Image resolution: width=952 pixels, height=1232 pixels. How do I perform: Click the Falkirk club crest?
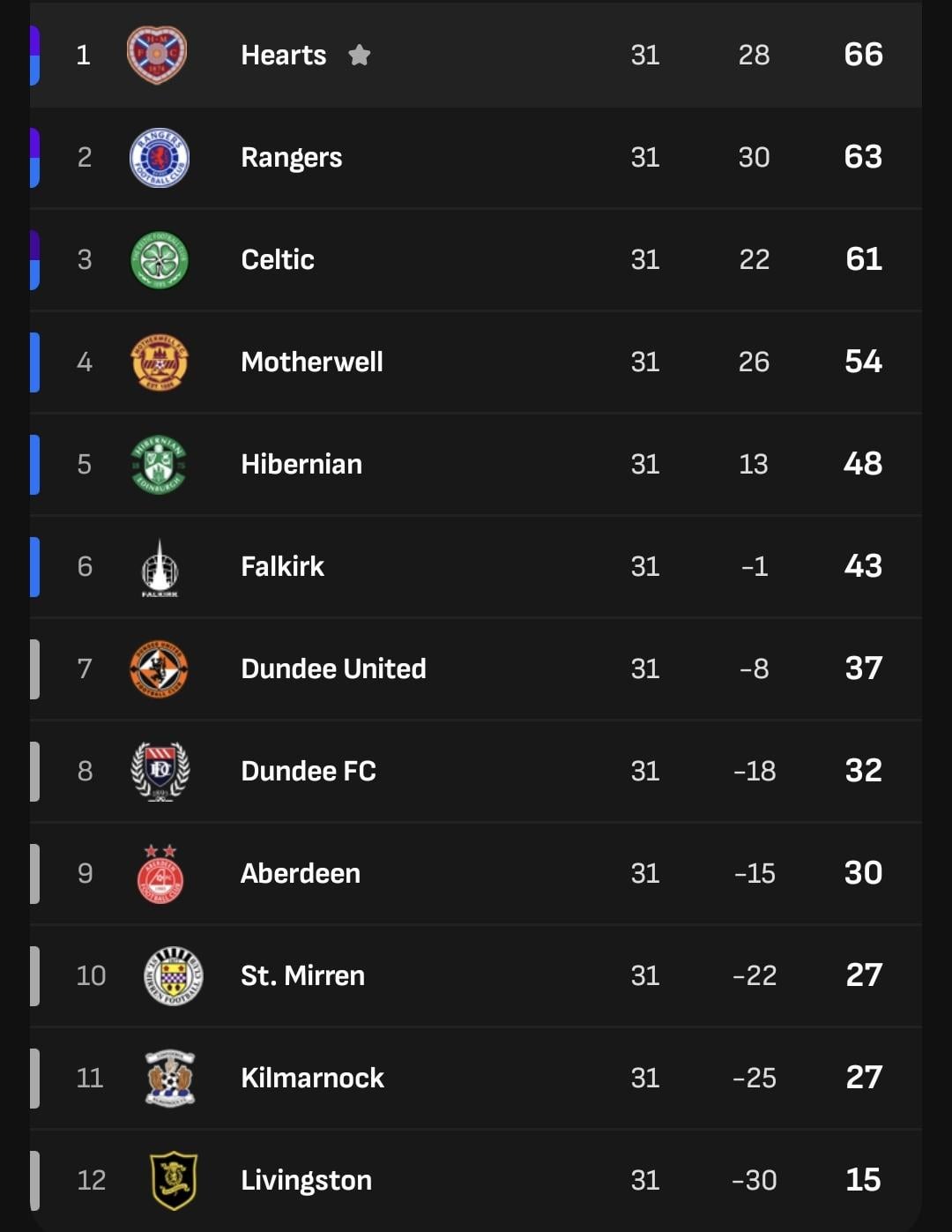[160, 568]
